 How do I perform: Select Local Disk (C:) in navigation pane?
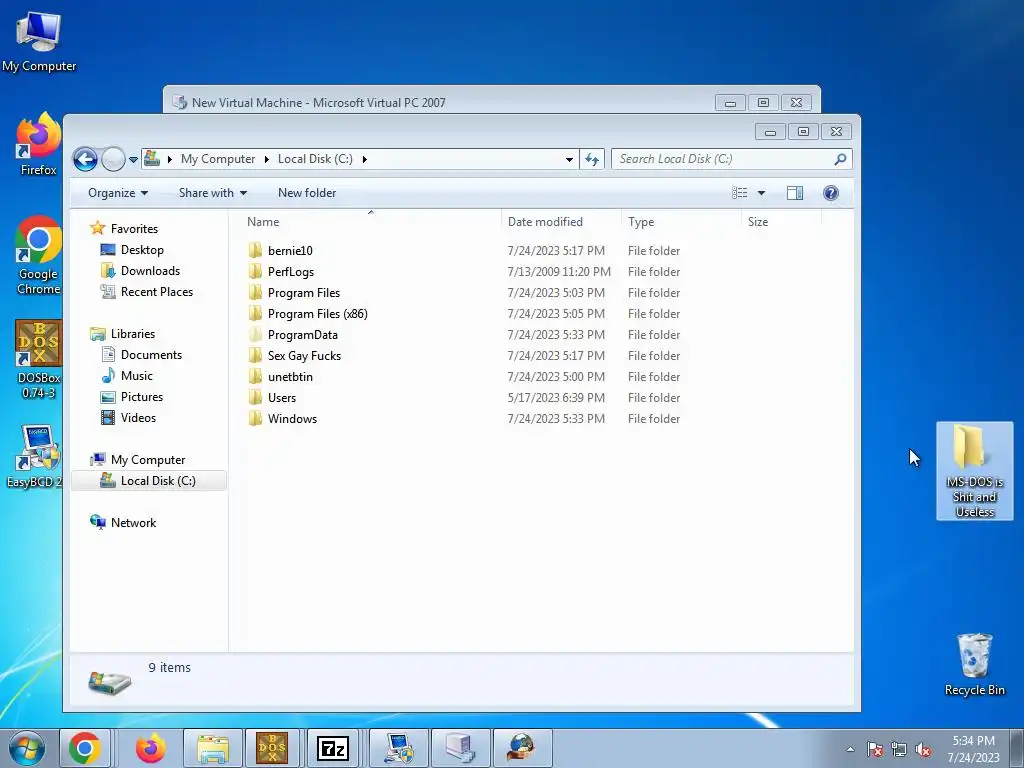[149, 481]
